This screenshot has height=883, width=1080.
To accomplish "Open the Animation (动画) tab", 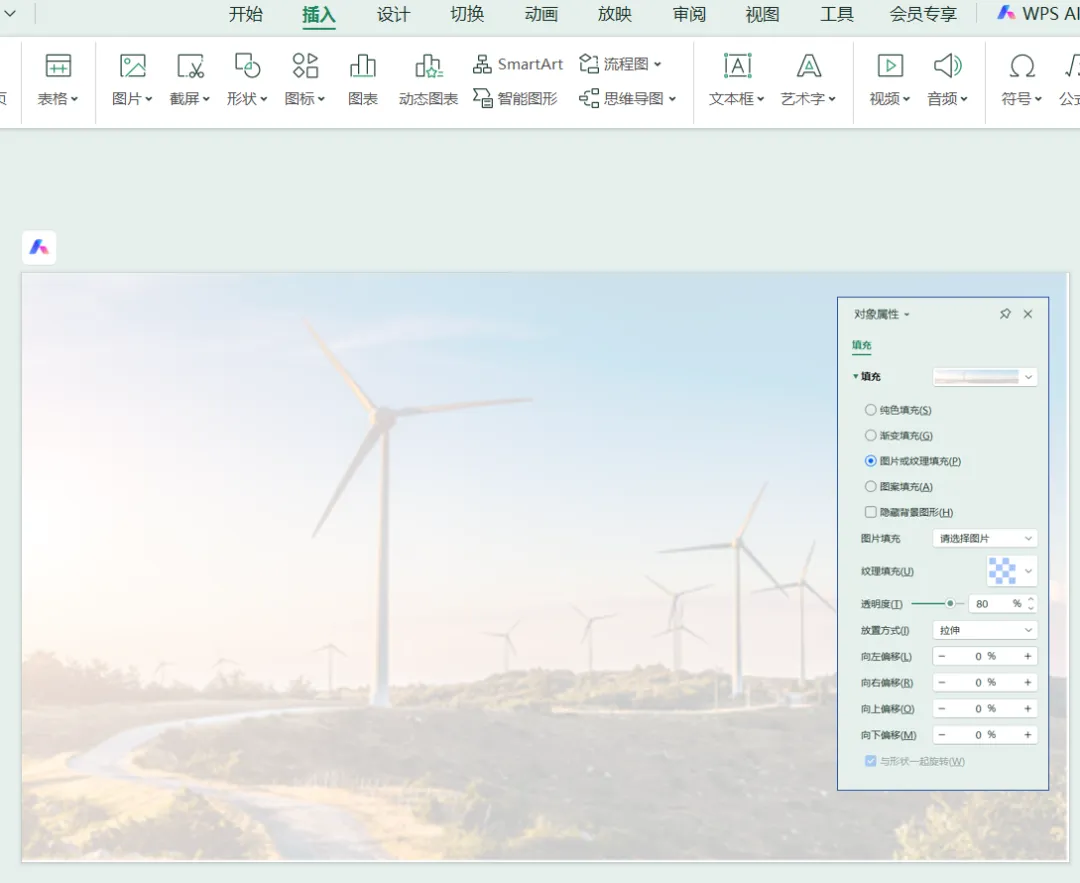I will [x=541, y=14].
